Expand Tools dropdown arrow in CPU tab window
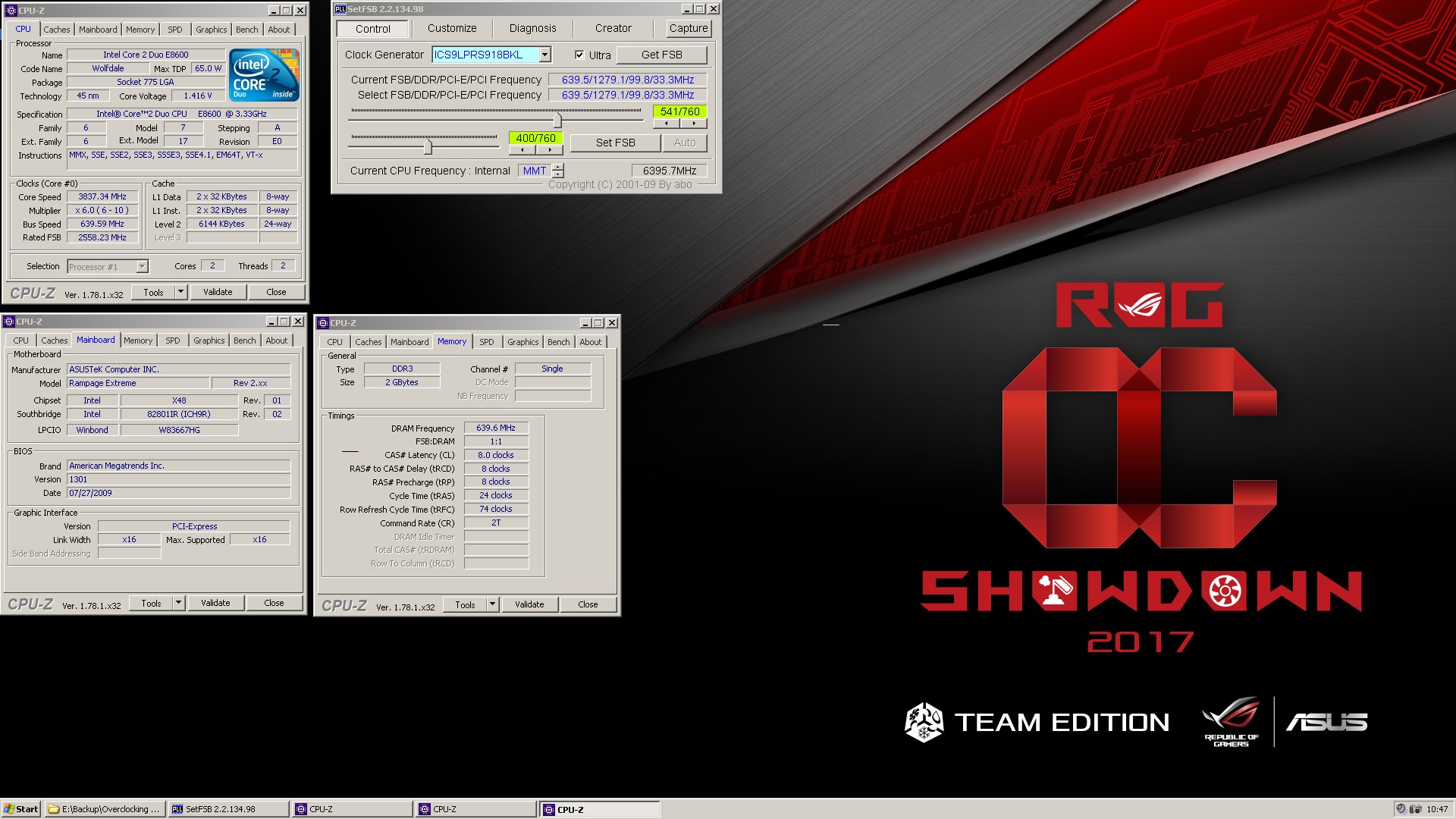1456x819 pixels. (180, 292)
